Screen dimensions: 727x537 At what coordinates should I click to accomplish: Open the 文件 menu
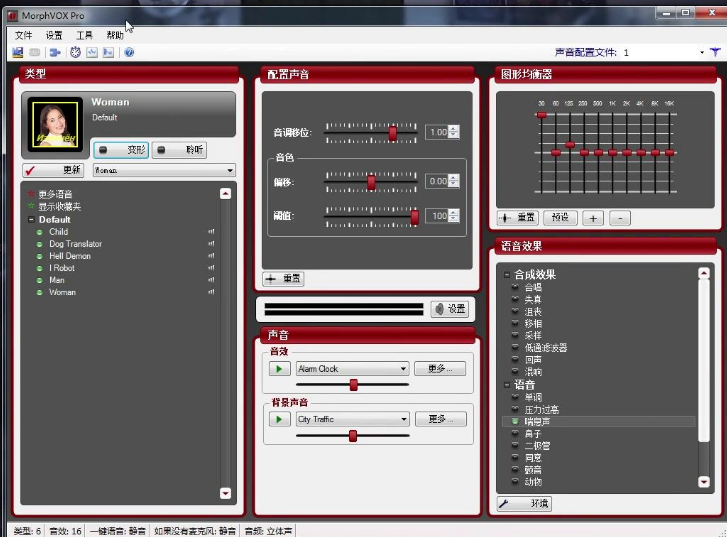pos(24,35)
